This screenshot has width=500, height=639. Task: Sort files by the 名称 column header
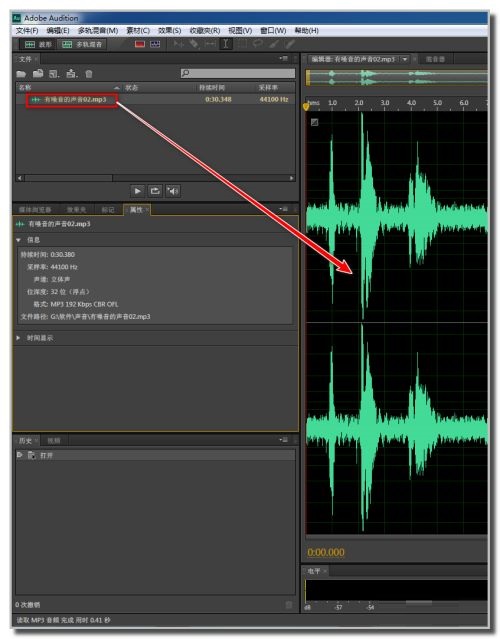25,88
